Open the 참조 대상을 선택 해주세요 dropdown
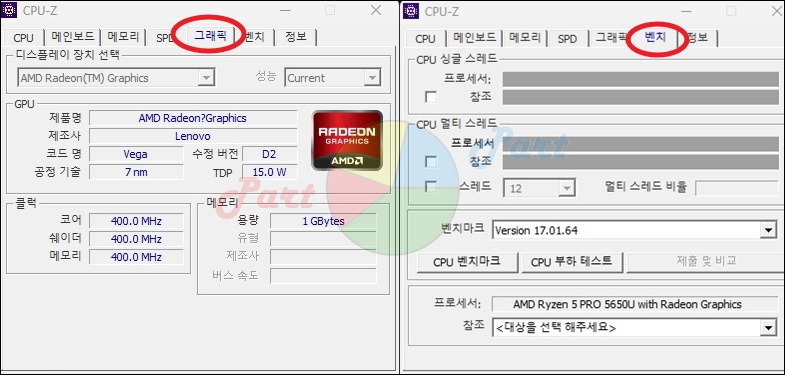This screenshot has height=375, width=785. [x=768, y=327]
